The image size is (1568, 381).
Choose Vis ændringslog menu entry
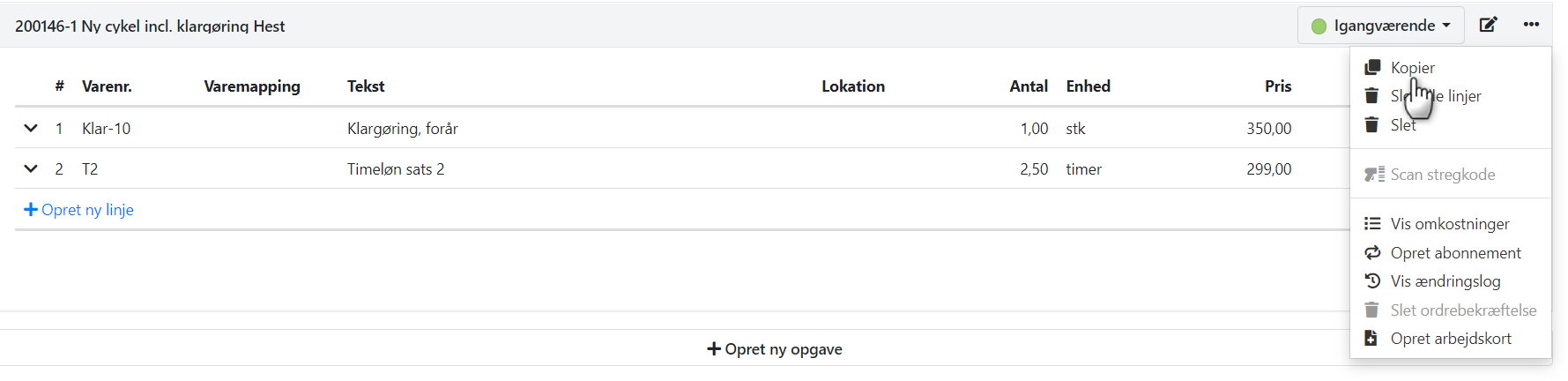point(1445,281)
